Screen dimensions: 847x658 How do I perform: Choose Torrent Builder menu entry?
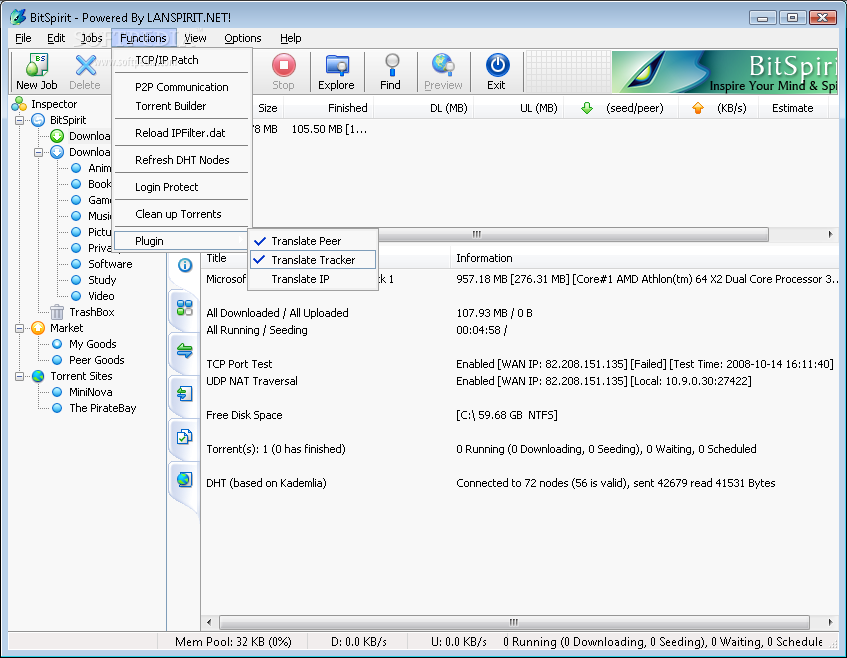(x=182, y=106)
